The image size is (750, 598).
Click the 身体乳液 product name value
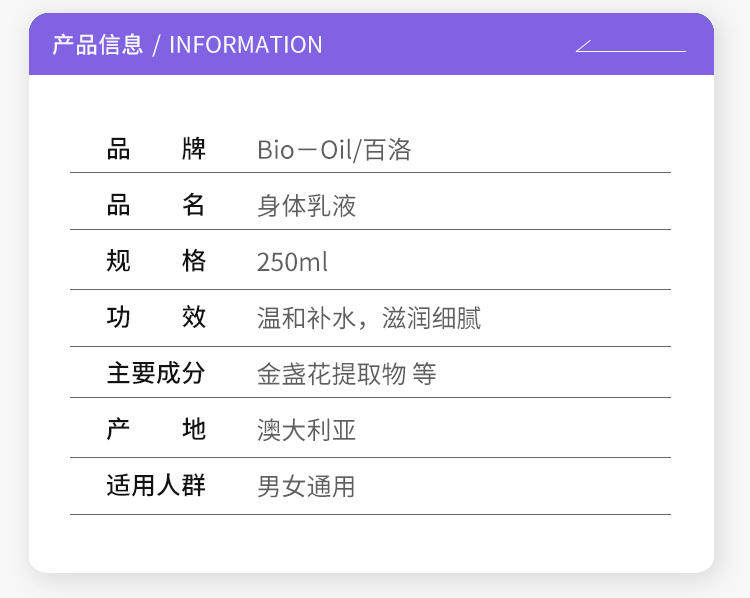[x=307, y=206]
